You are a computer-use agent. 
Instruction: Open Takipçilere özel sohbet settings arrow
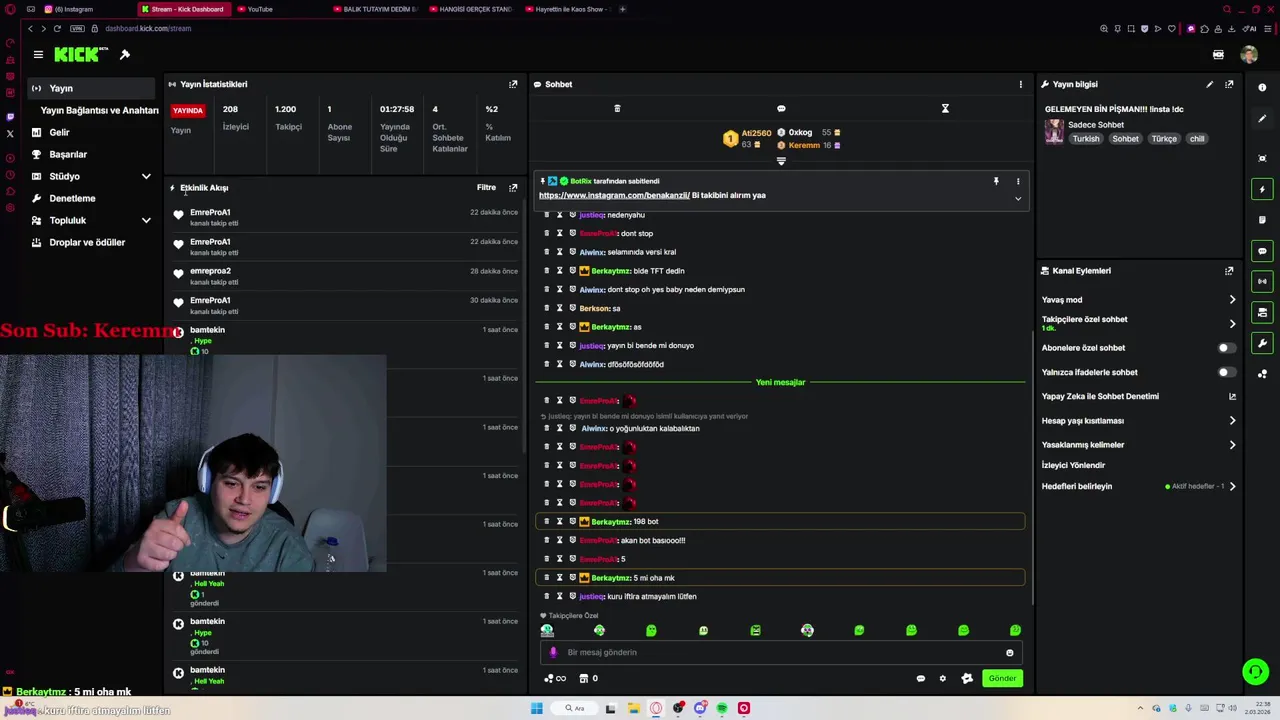1232,324
